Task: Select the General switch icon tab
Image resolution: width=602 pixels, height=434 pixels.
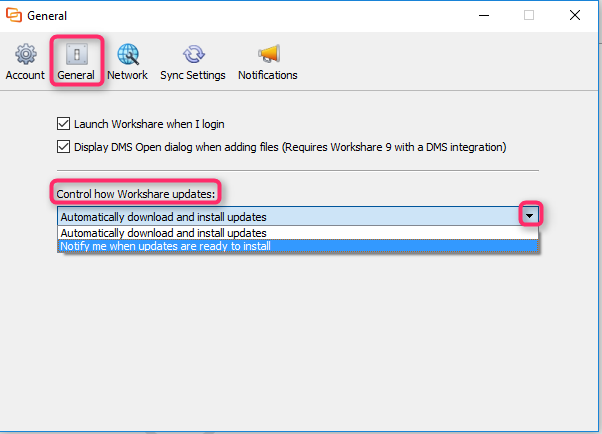Action: tap(76, 62)
